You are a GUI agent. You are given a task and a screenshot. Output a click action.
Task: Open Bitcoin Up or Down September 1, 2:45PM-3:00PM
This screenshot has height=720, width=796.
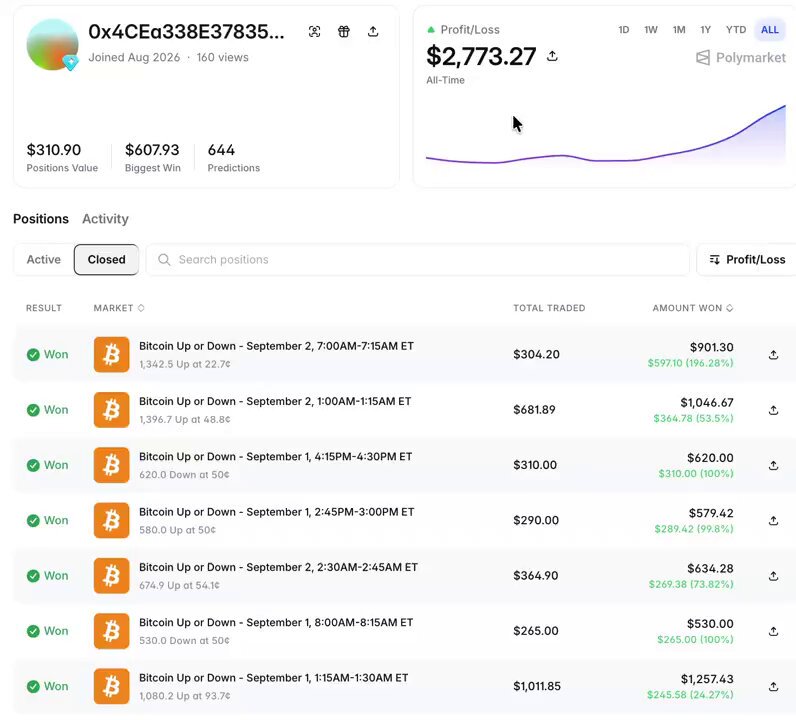tap(277, 512)
